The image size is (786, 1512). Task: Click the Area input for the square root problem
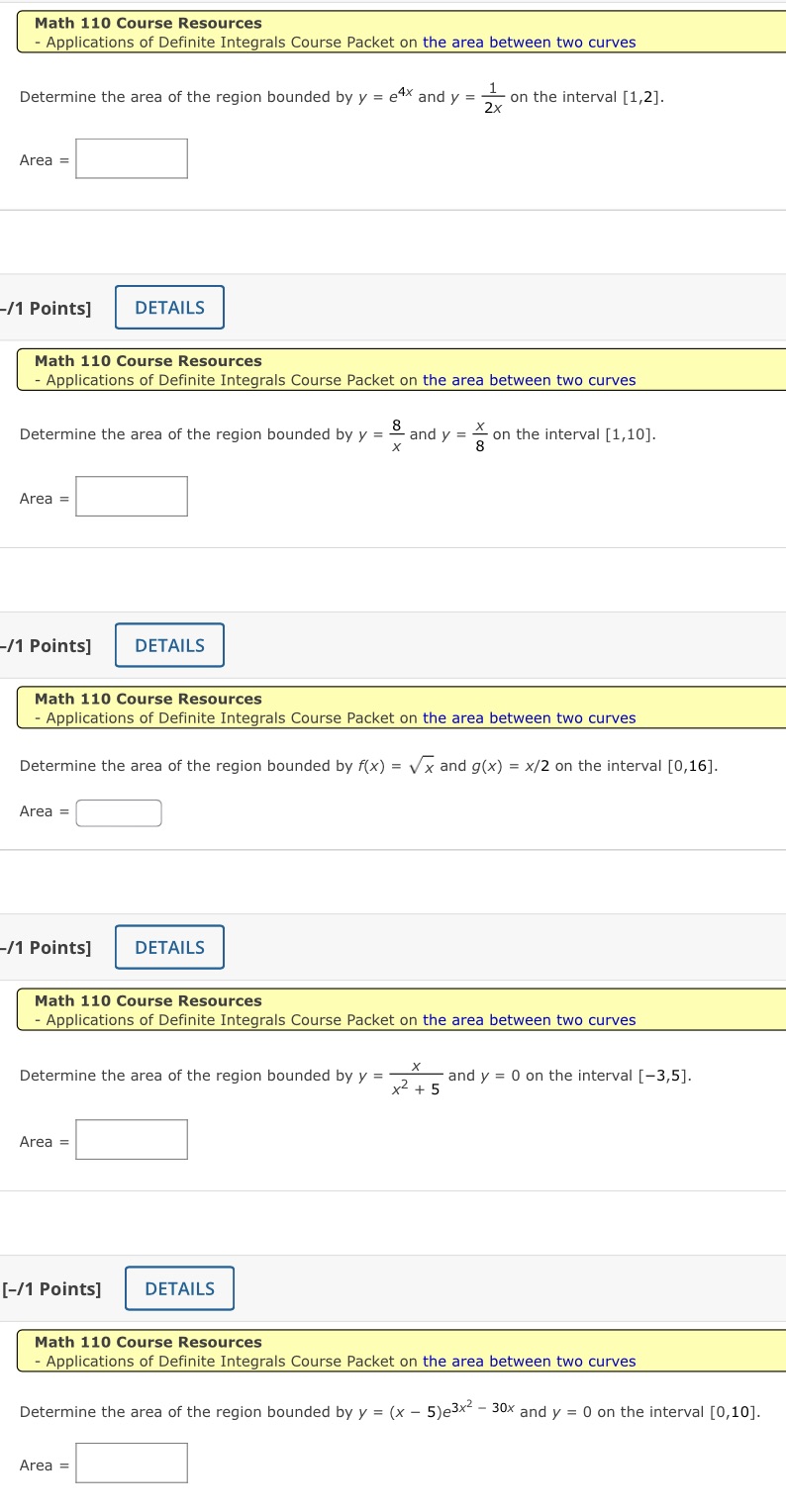click(x=119, y=812)
